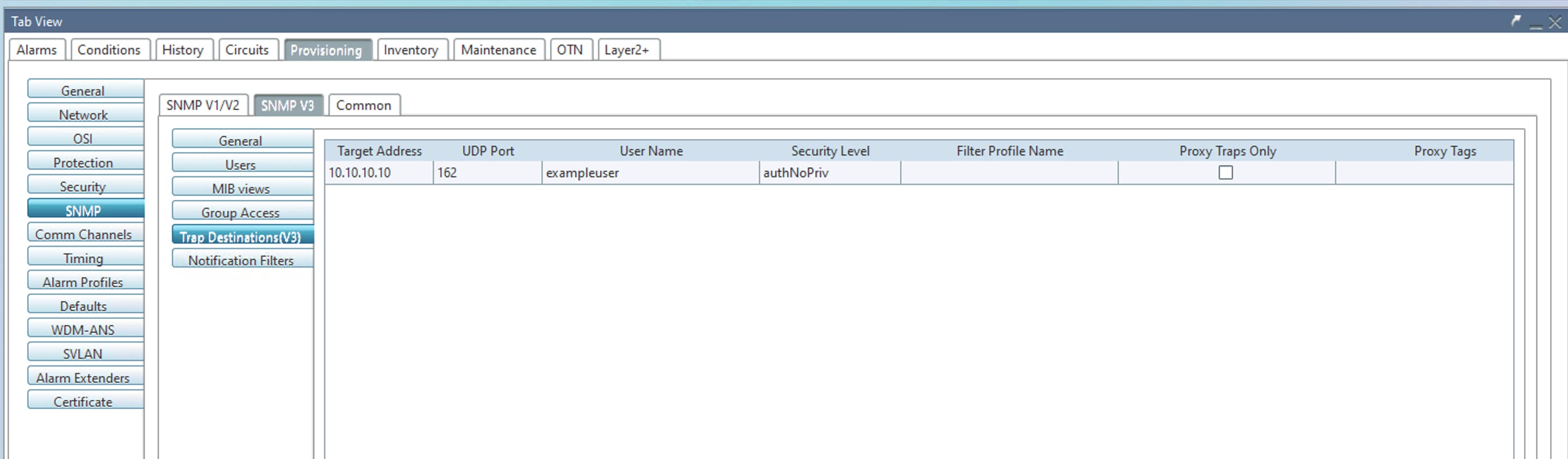Select the 10.10.10.10 target address cell
The width and height of the screenshot is (1568, 459).
coord(379,173)
